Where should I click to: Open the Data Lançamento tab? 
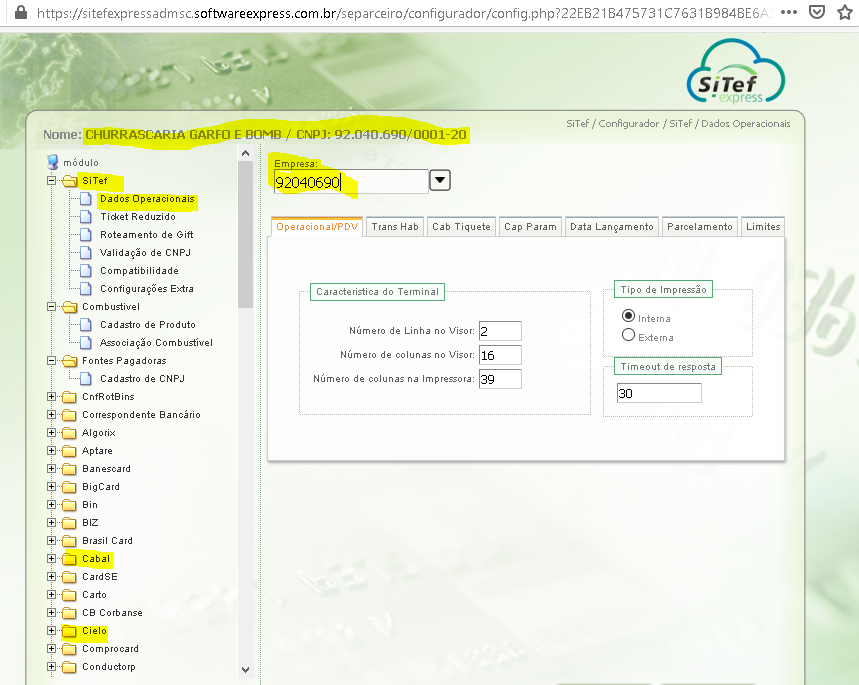612,227
